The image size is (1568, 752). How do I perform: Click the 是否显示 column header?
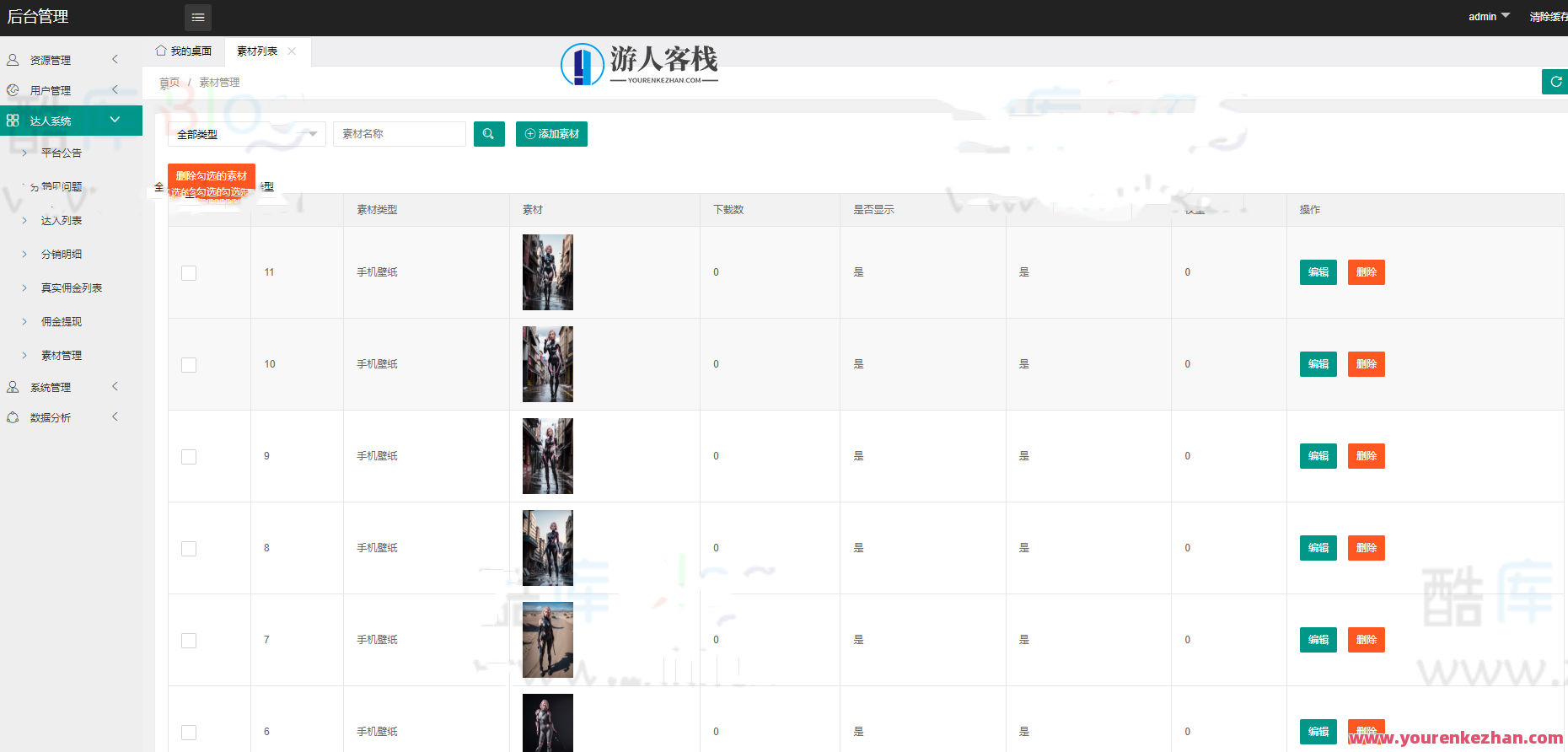coord(873,210)
